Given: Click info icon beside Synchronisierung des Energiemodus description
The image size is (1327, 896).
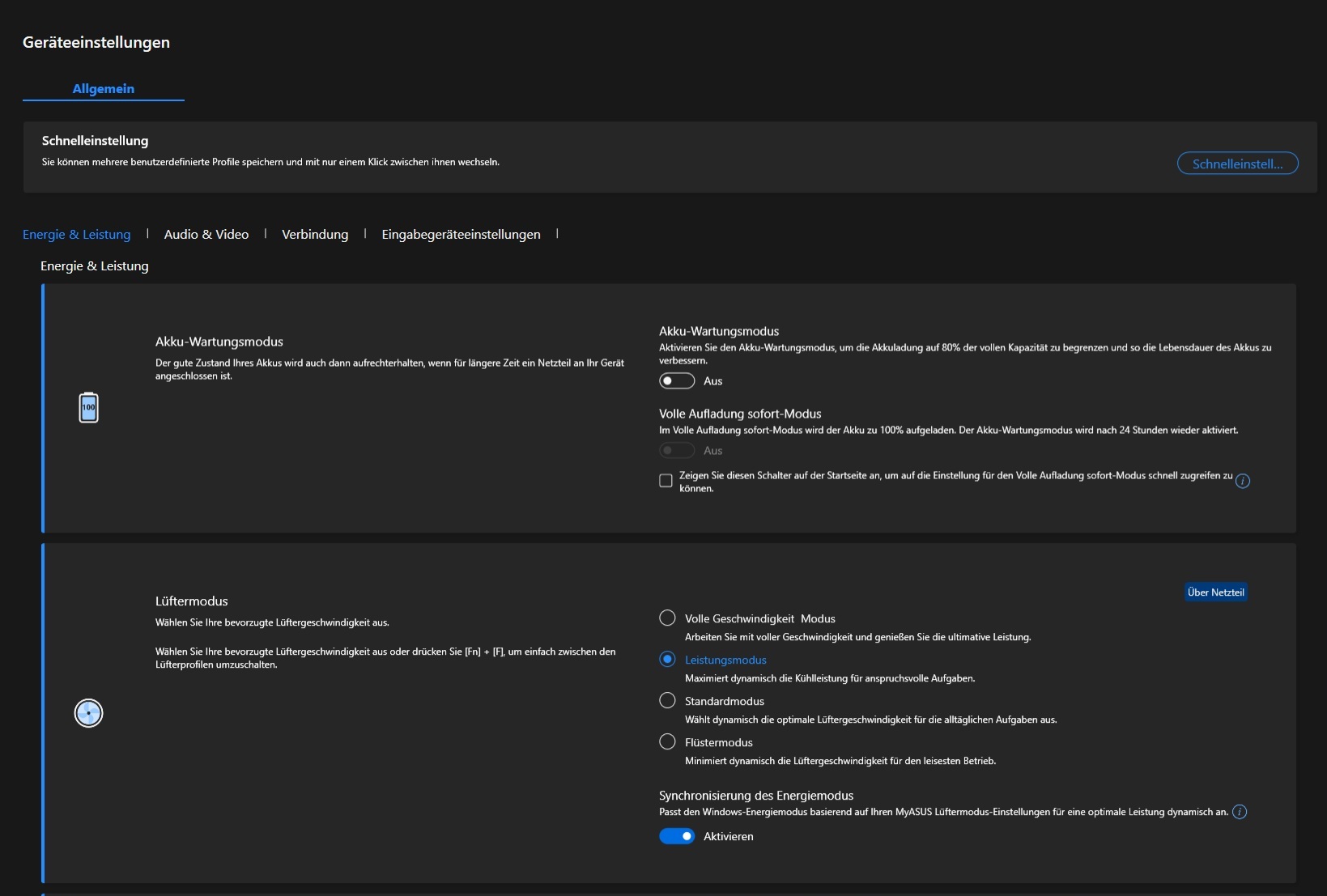Looking at the screenshot, I should coord(1240,812).
